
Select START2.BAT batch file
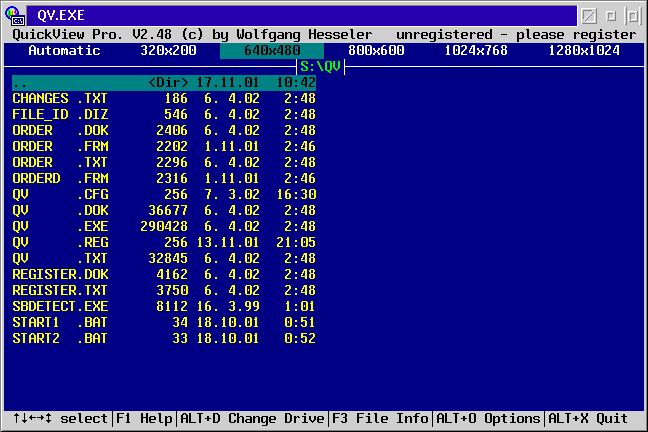(164, 338)
